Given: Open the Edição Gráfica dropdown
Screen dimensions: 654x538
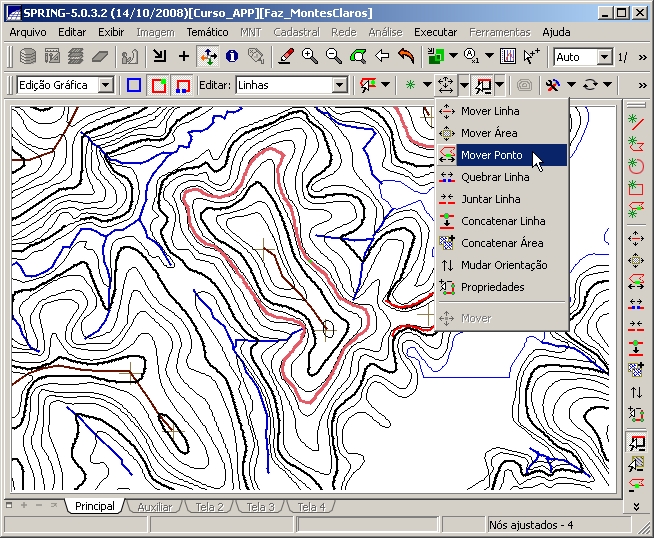Looking at the screenshot, I should point(106,86).
